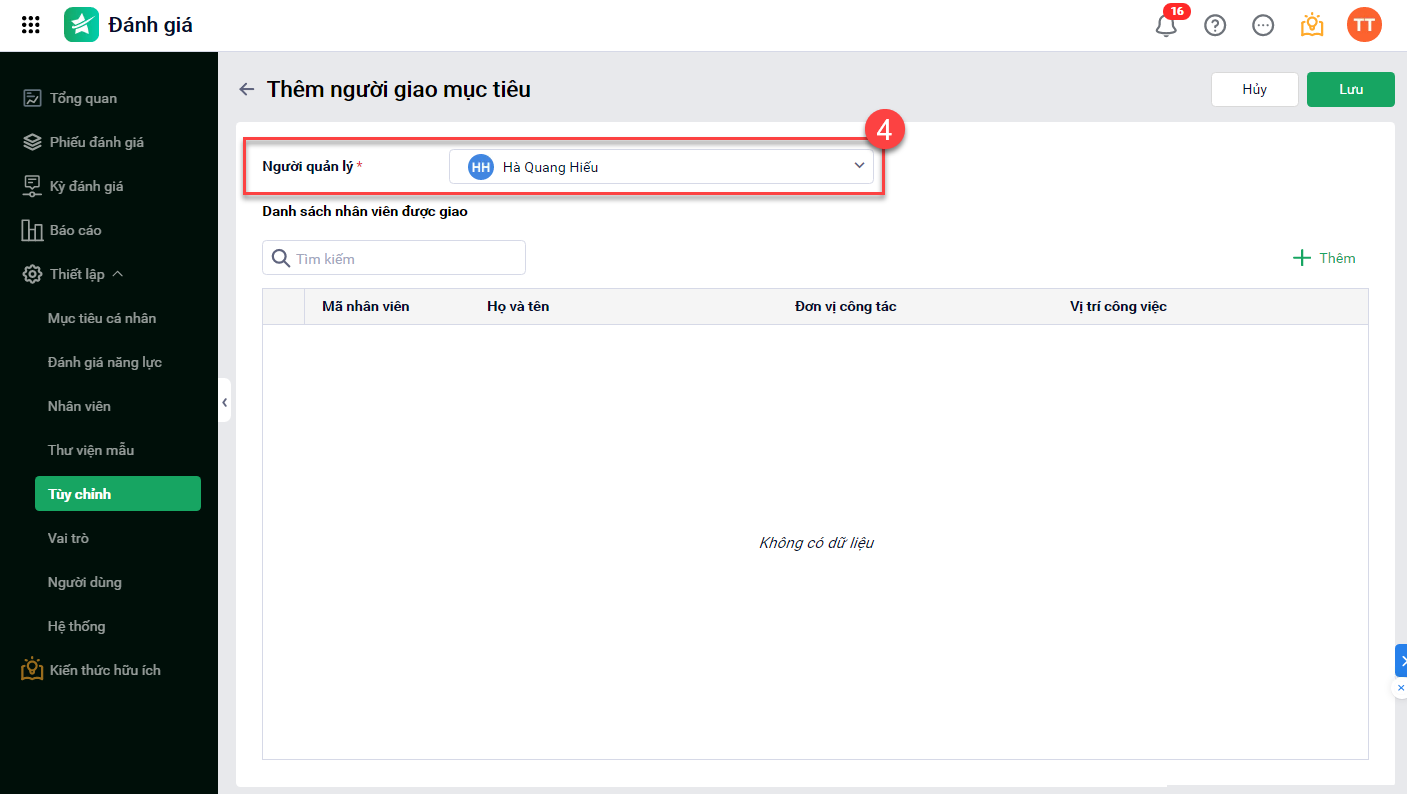
Task: Click the Họ và tên column header
Action: pos(518,306)
